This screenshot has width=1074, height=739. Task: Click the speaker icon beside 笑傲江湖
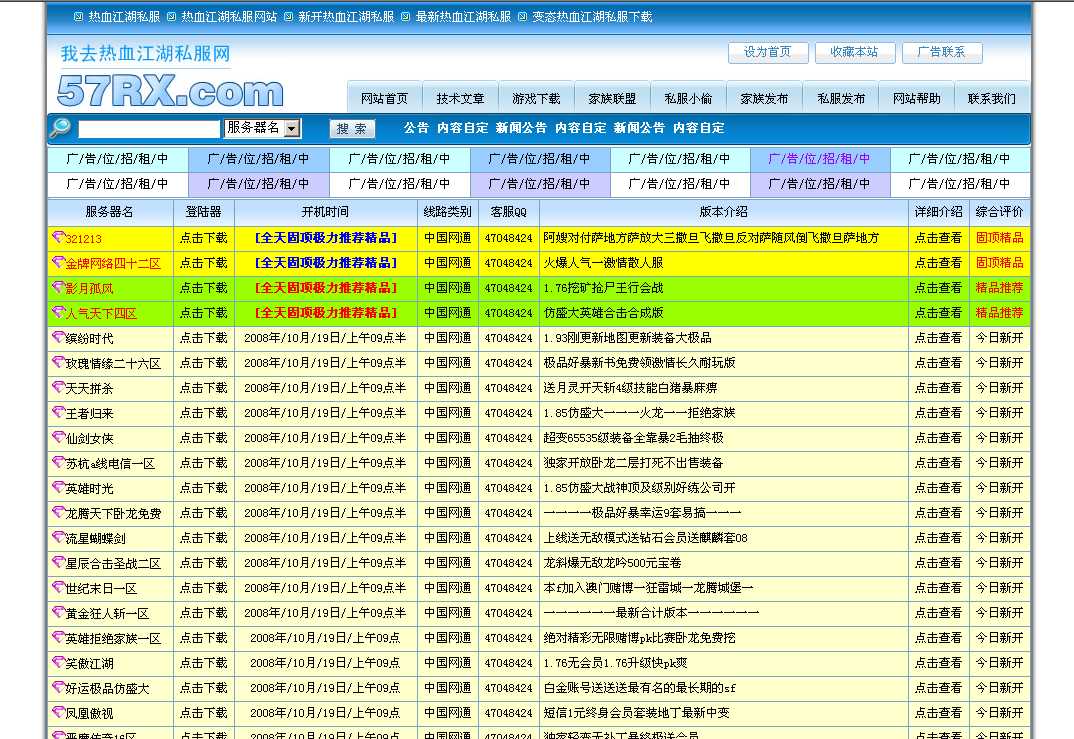pos(56,663)
